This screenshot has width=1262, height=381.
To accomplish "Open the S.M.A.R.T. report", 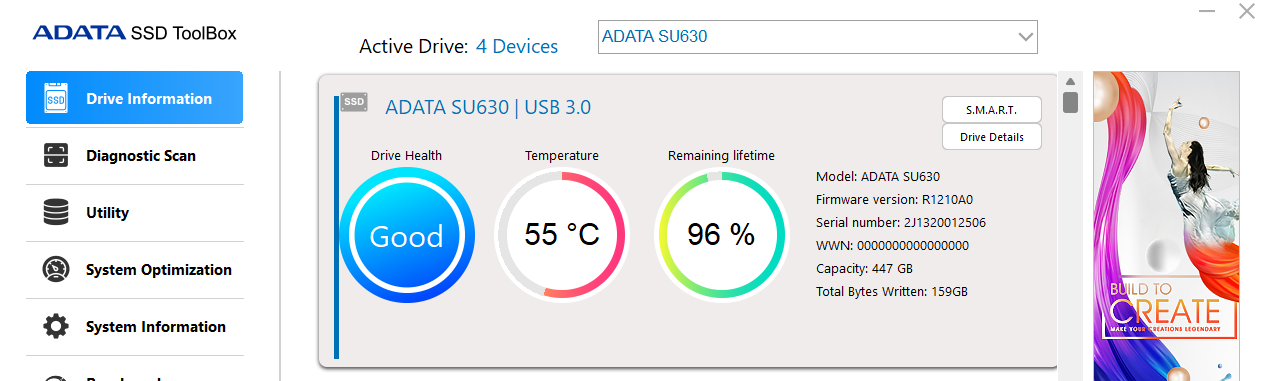I will coord(992,109).
